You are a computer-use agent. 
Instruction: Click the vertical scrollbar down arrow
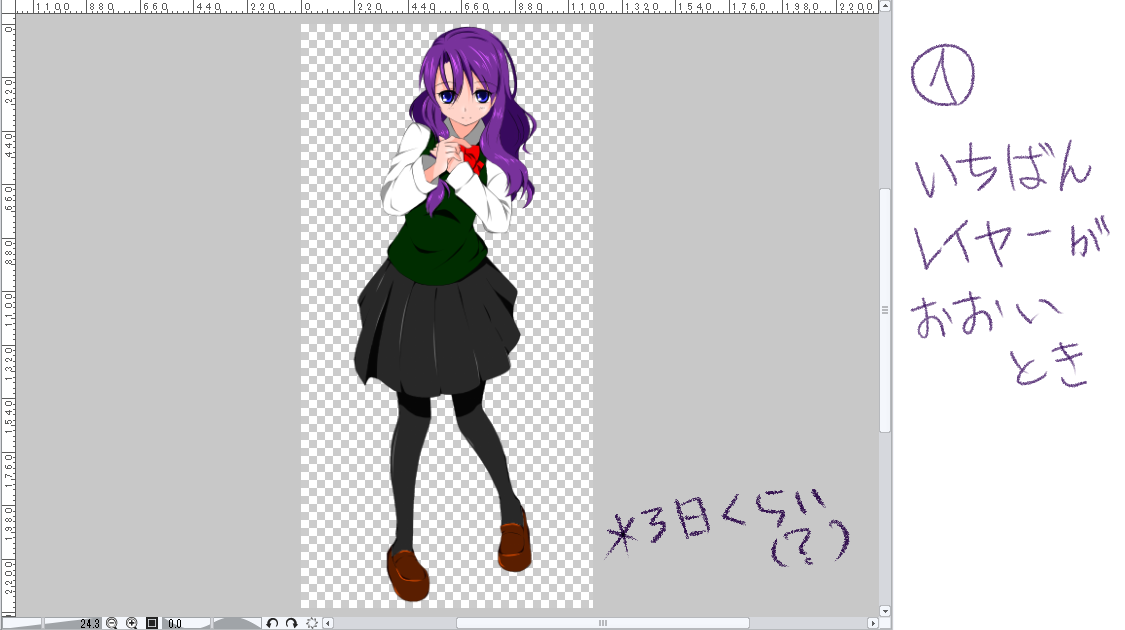[885, 610]
